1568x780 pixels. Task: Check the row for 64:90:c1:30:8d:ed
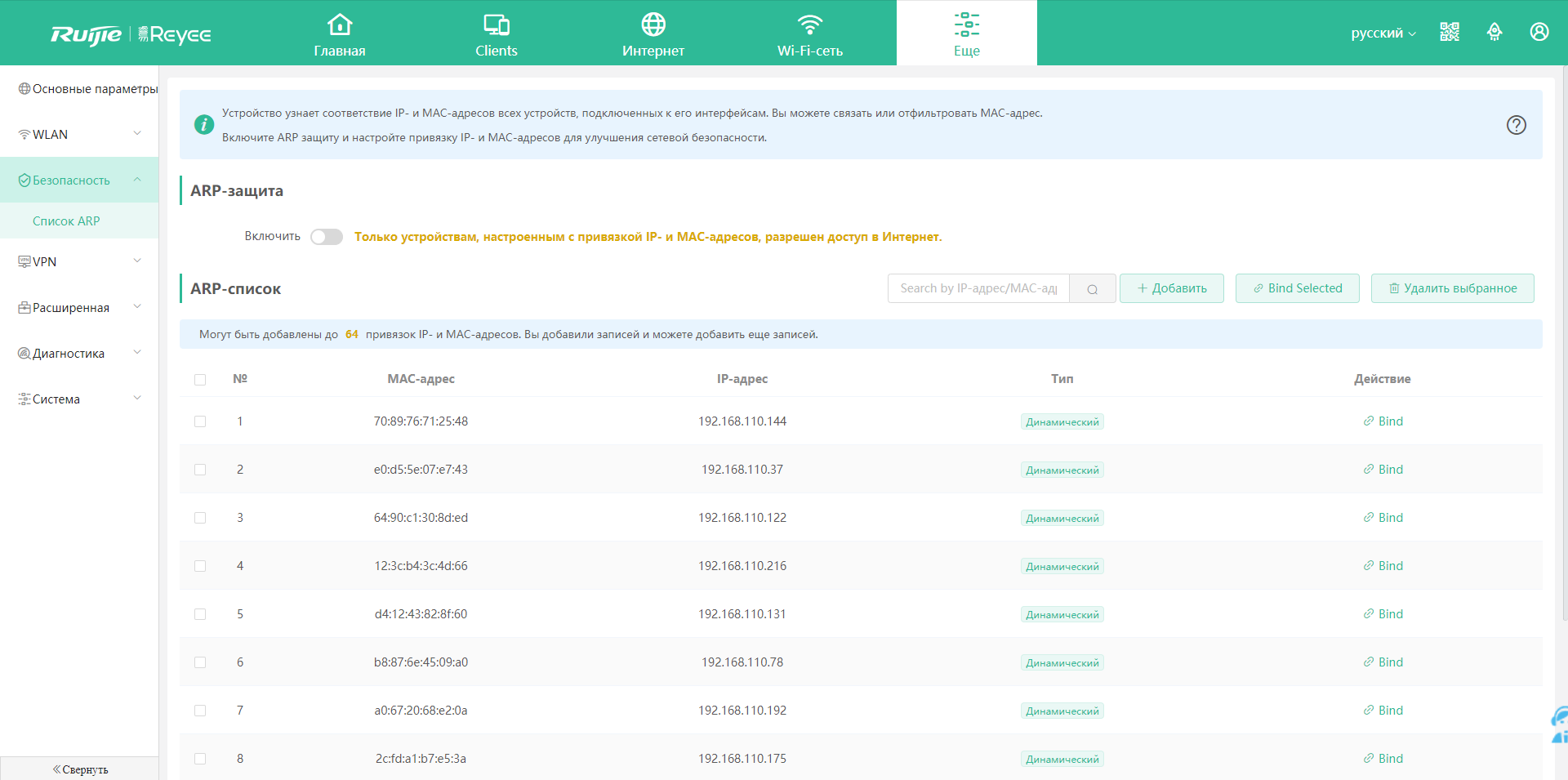pyautogui.click(x=200, y=518)
